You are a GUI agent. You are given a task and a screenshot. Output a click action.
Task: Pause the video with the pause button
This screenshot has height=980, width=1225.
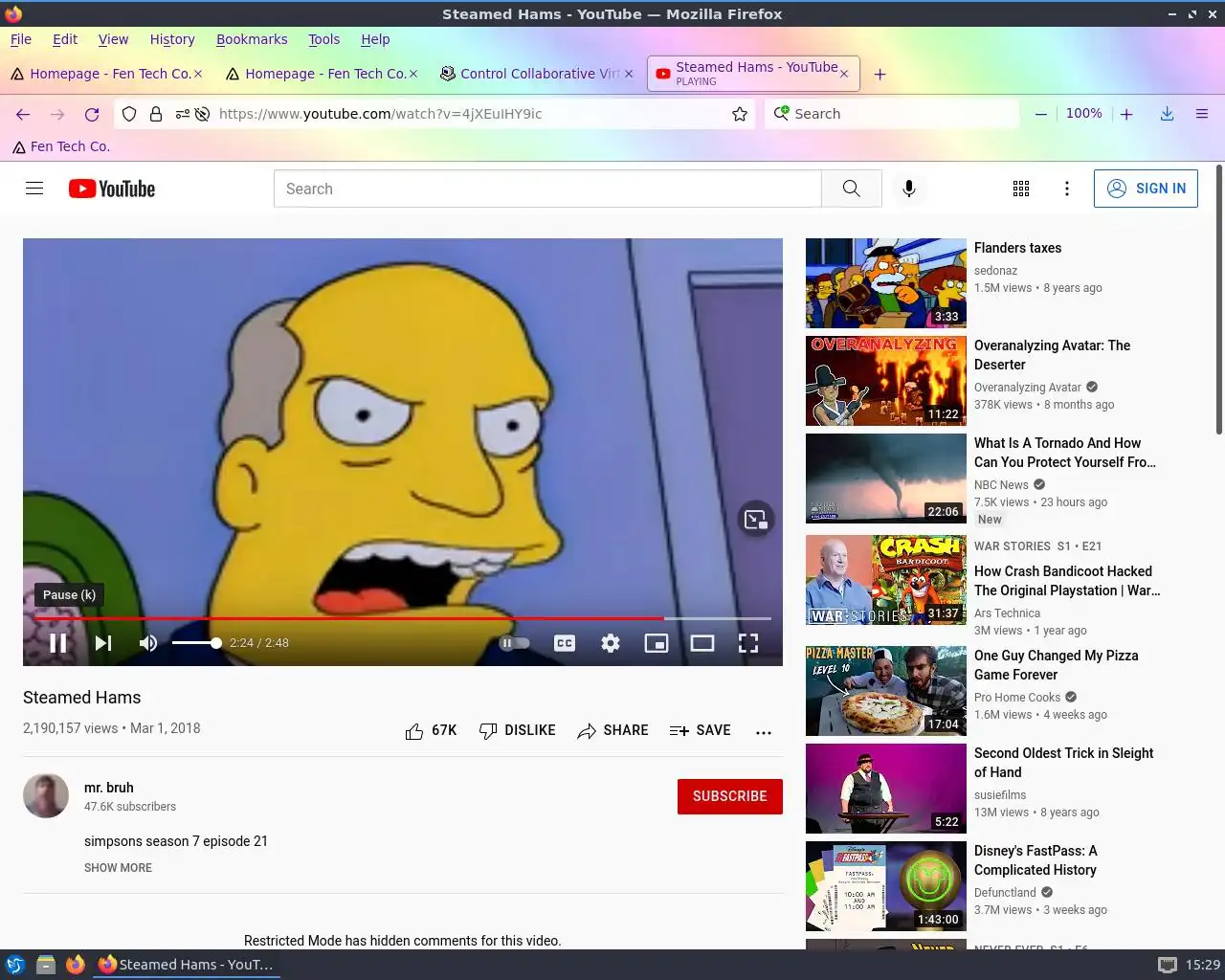[58, 643]
